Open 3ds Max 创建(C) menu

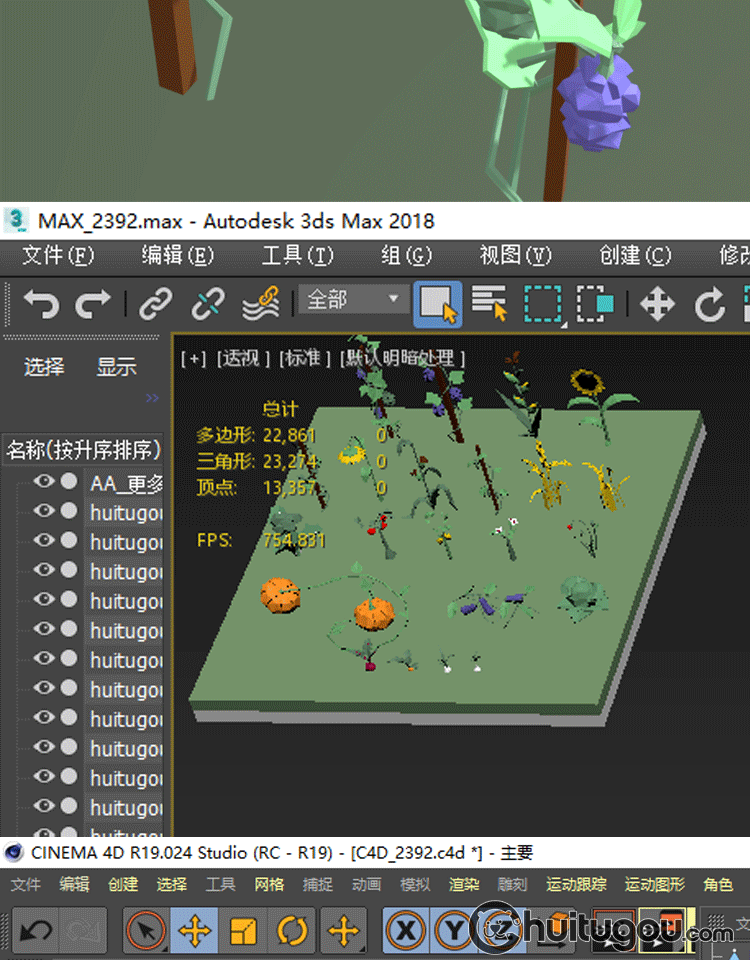pyautogui.click(x=636, y=255)
